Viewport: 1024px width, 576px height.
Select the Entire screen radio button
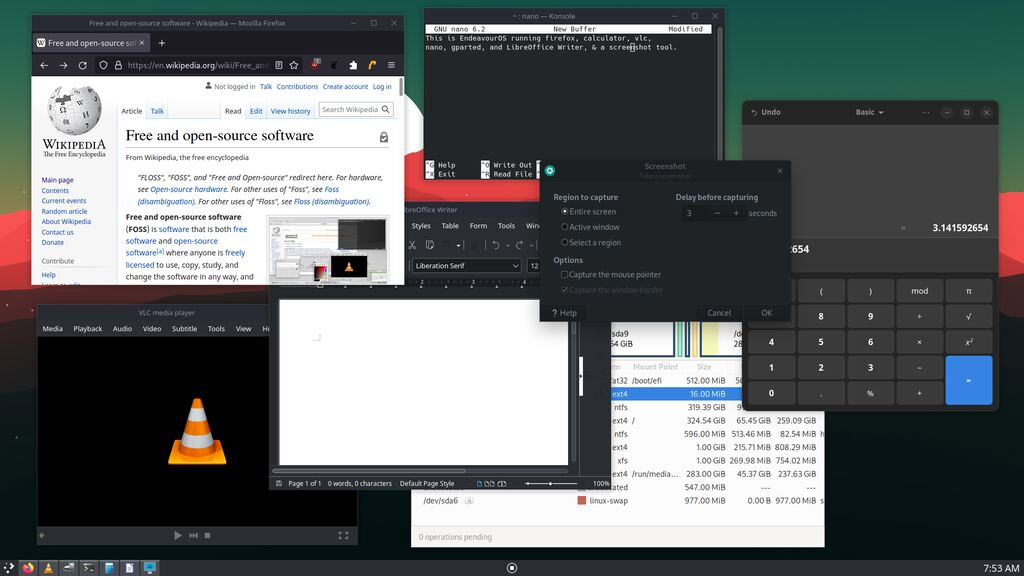point(565,212)
